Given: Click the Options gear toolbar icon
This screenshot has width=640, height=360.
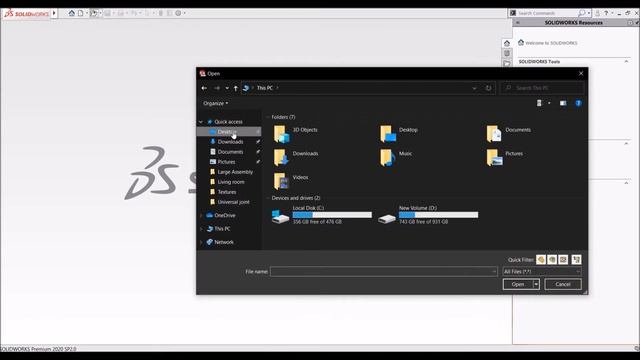Looking at the screenshot, I should coord(178,13).
